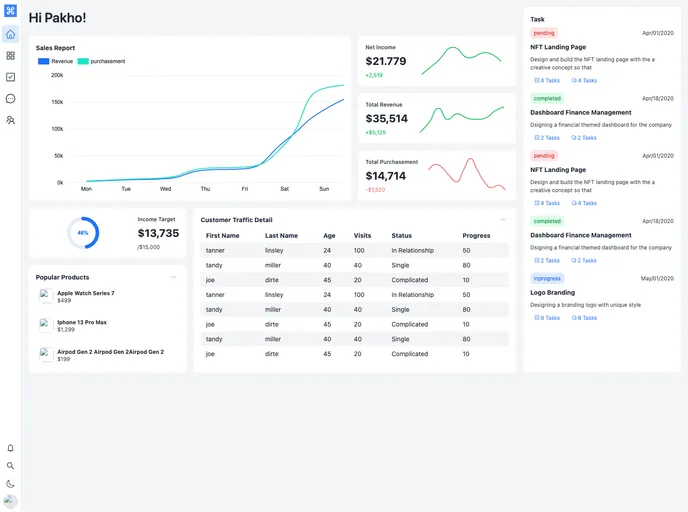Open the user avatar profile menu

coord(10,501)
